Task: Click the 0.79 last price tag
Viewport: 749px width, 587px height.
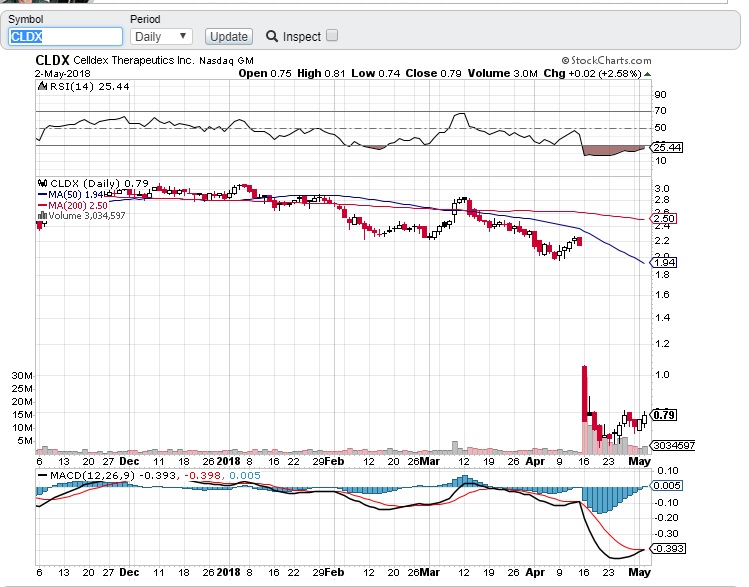Action: tap(664, 415)
